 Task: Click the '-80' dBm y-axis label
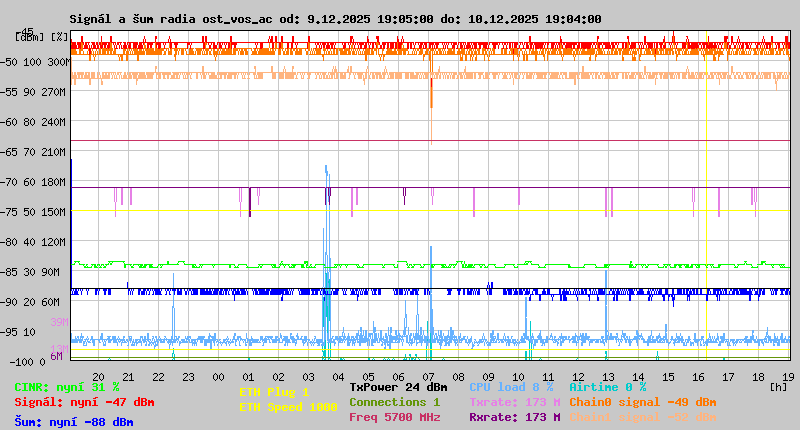point(9,242)
